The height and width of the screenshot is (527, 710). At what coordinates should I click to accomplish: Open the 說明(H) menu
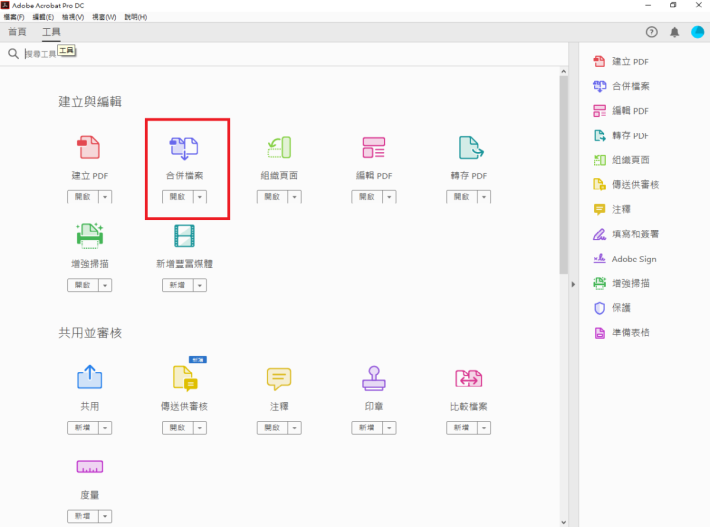point(136,17)
